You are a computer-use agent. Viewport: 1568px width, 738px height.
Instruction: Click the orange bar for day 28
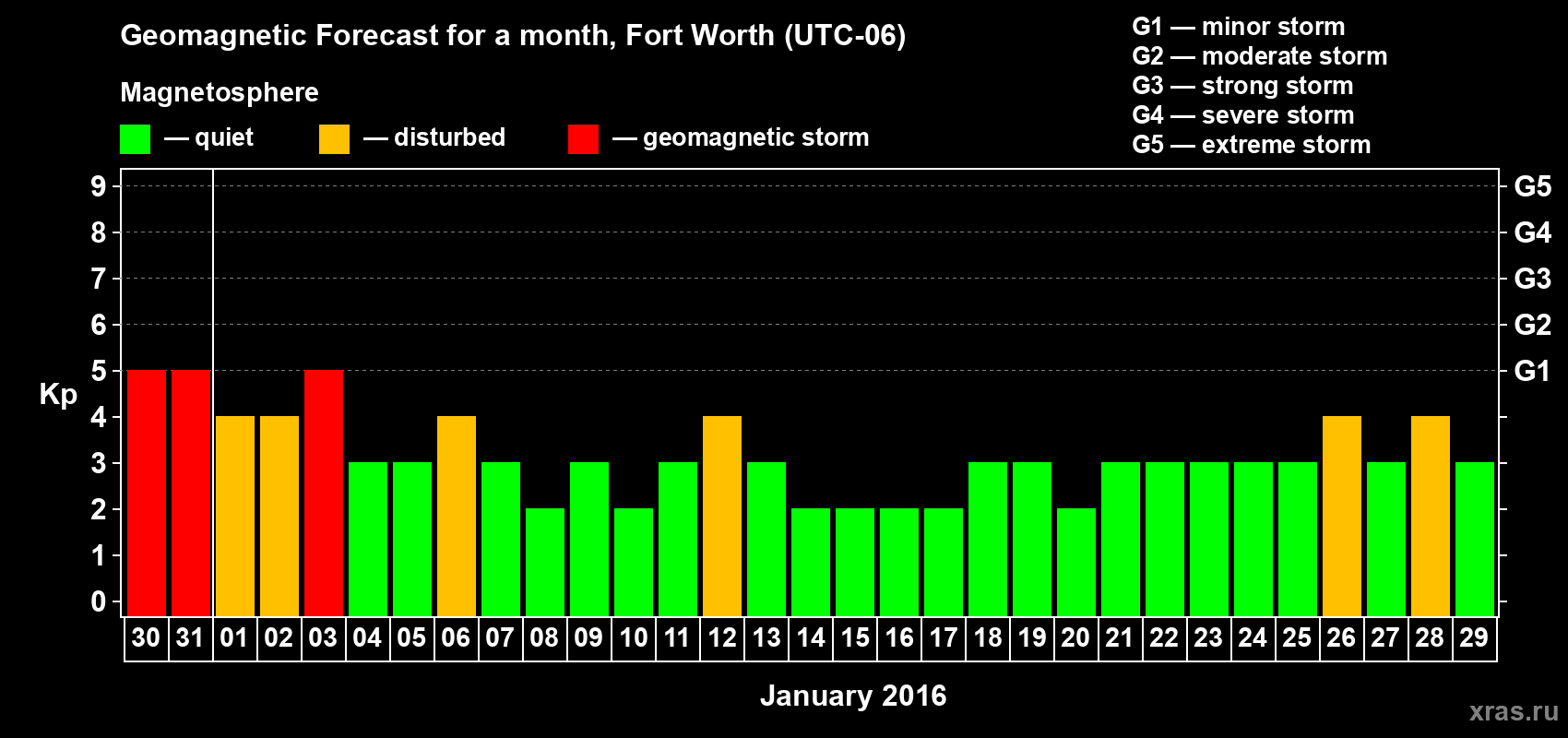(x=1431, y=517)
